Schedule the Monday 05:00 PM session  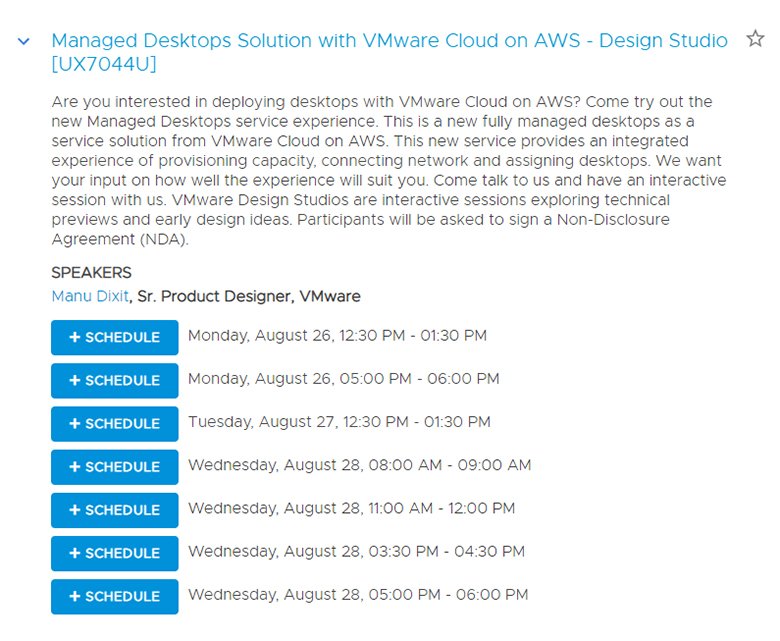114,380
